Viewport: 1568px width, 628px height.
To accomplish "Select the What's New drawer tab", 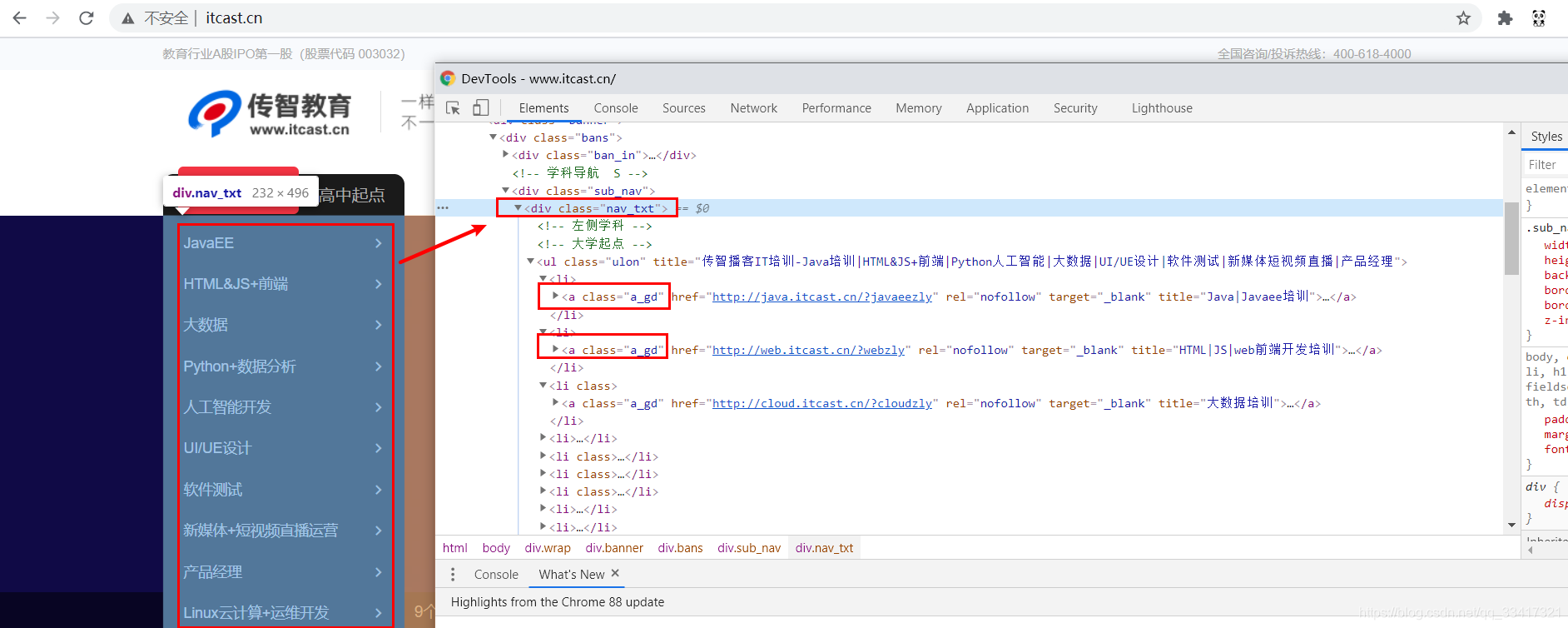I will point(572,575).
